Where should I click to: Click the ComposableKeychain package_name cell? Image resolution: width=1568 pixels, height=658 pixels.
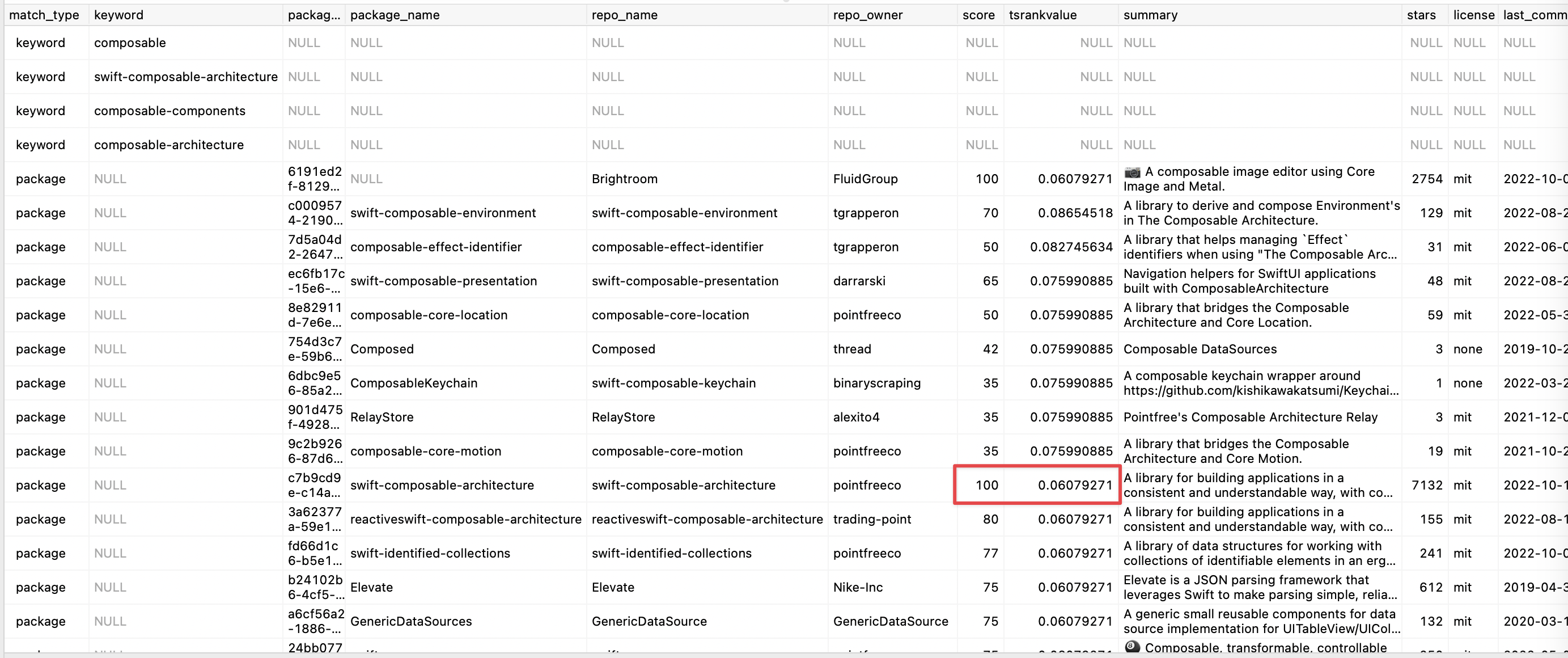point(414,383)
